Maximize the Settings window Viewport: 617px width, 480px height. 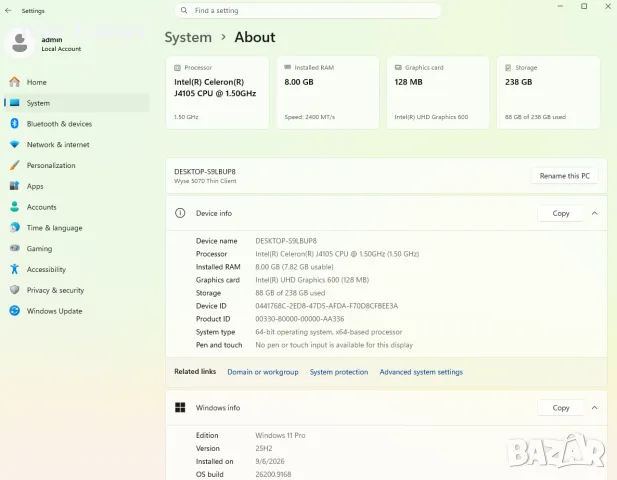click(584, 6)
